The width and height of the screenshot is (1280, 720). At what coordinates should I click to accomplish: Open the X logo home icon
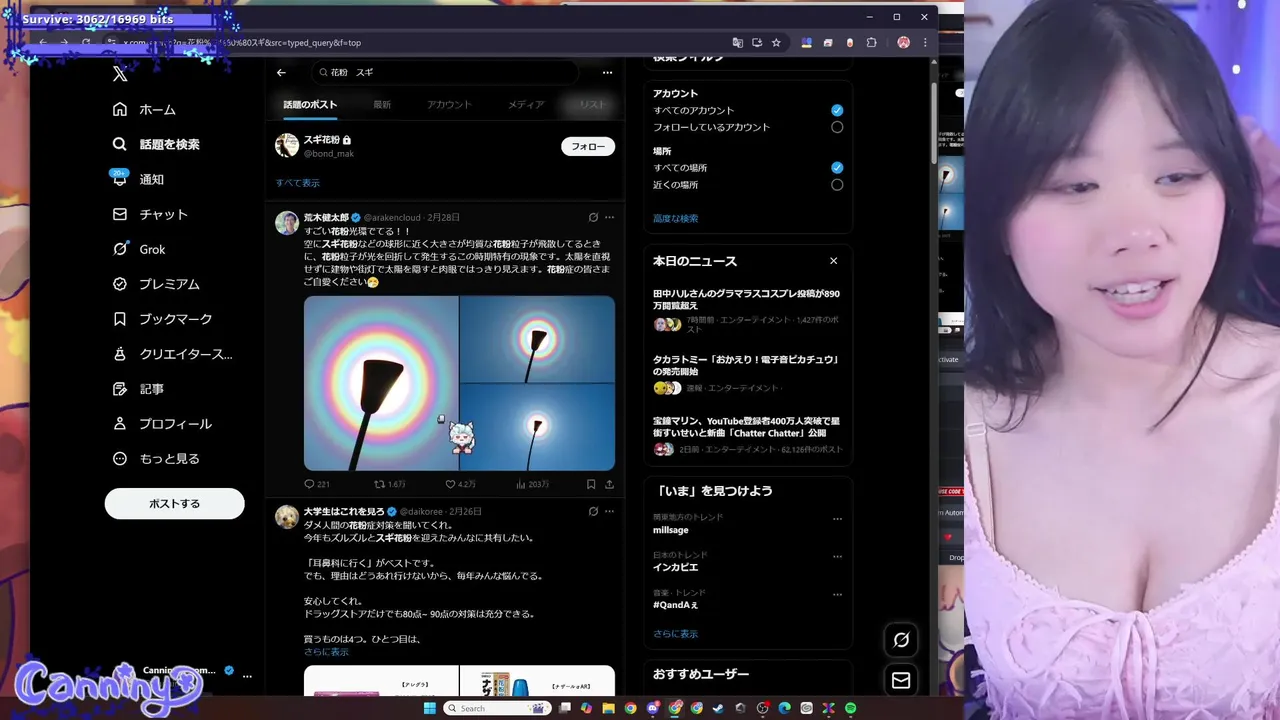[120, 73]
